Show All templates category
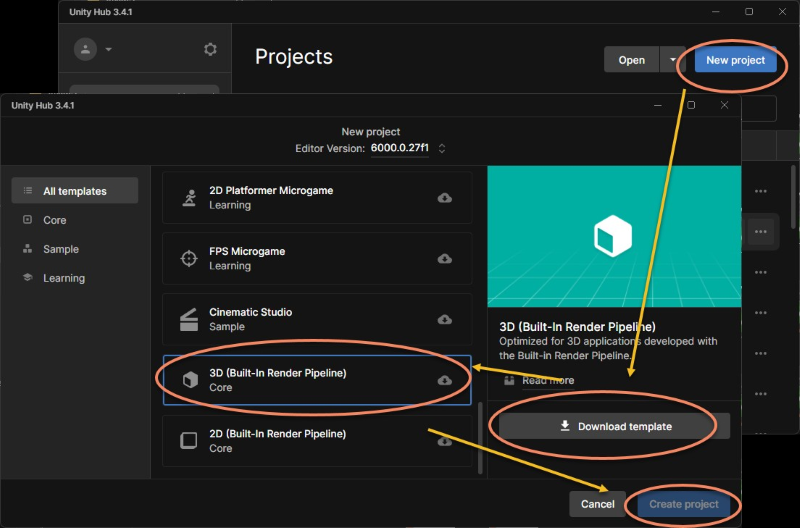 pos(74,191)
